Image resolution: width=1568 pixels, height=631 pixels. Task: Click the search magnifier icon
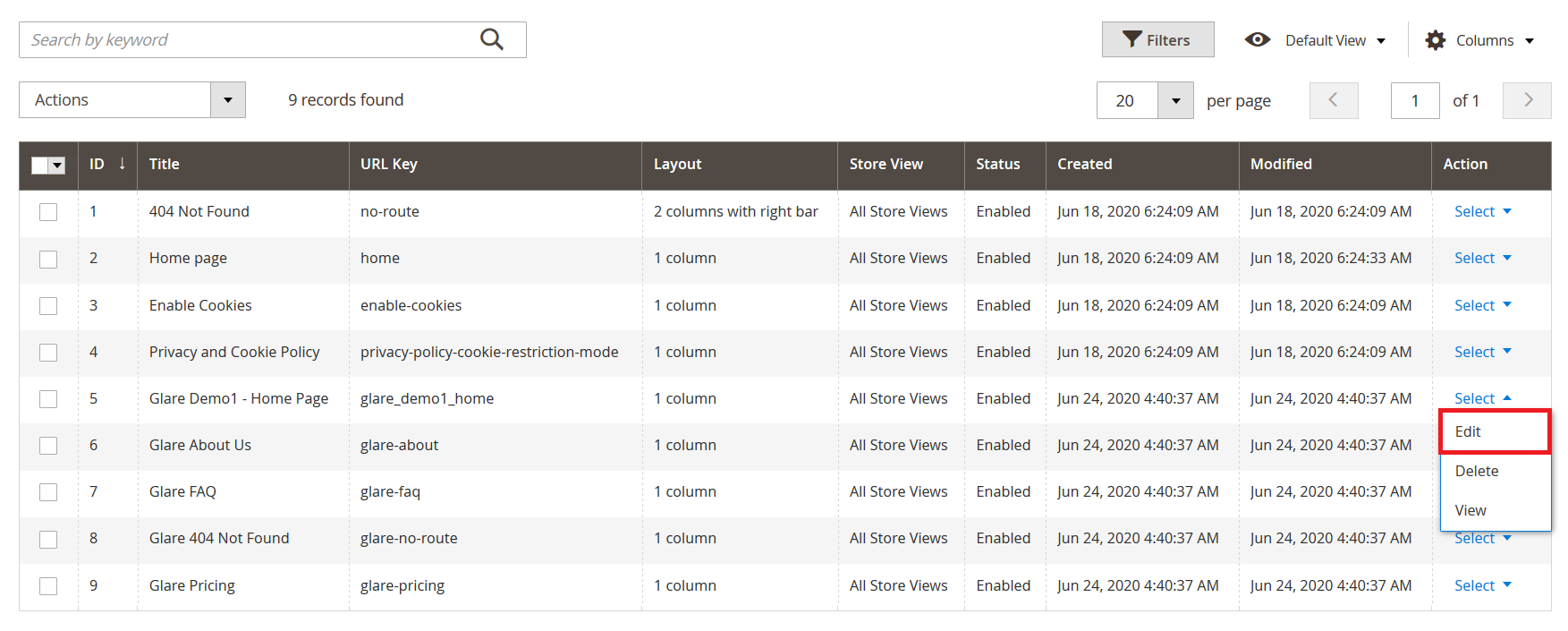(491, 39)
